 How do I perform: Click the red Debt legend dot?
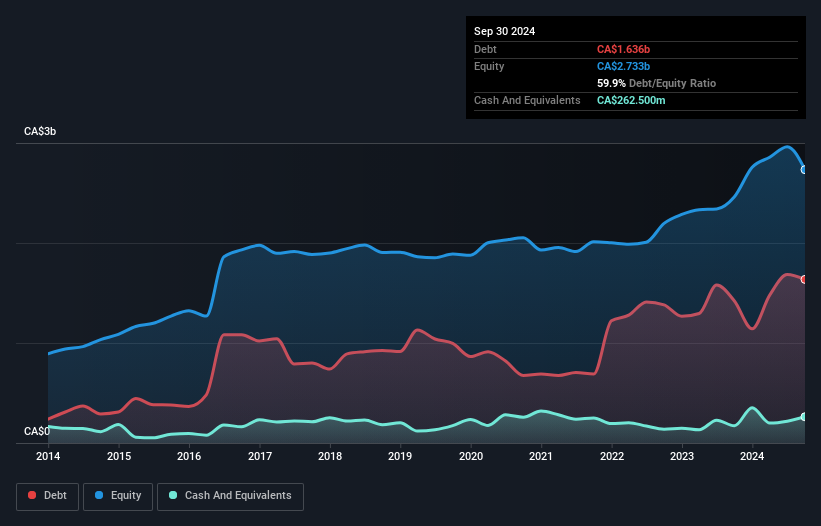[32, 495]
